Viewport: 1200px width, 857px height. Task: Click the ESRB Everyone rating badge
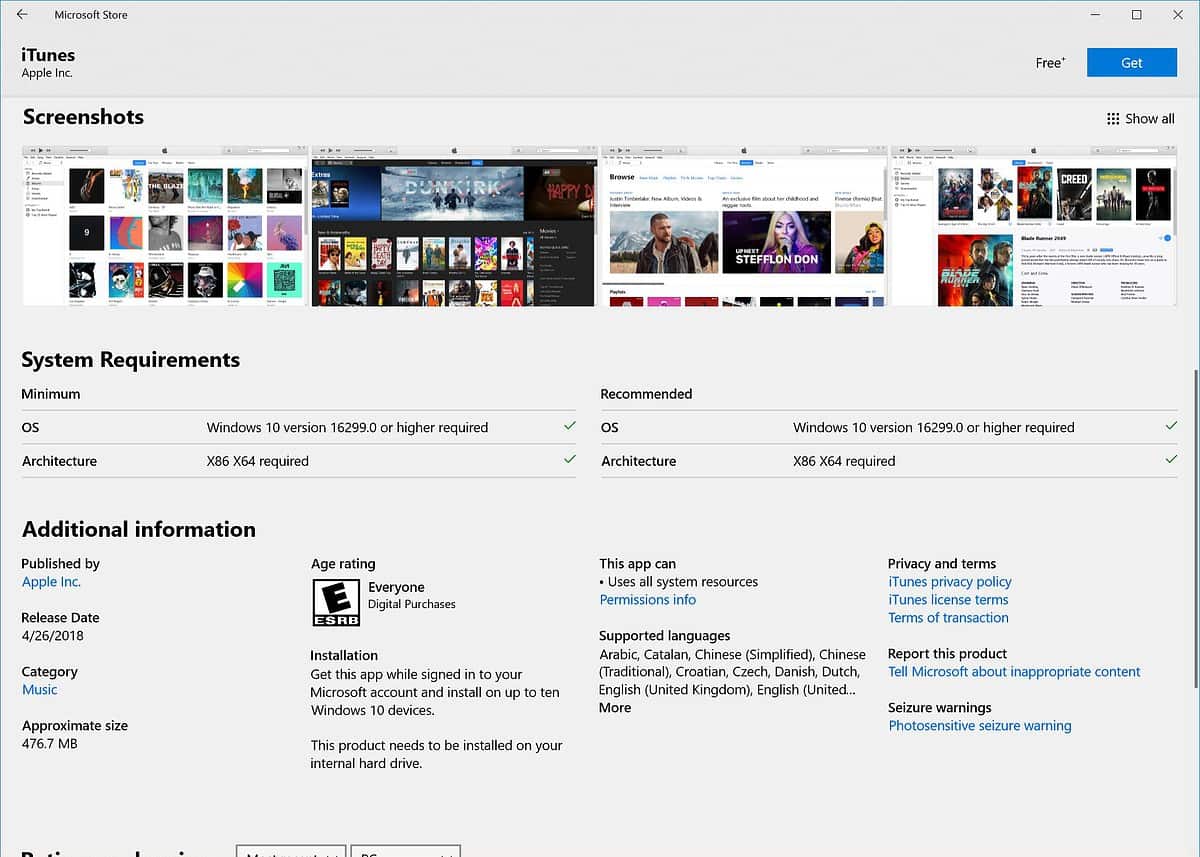tap(335, 602)
